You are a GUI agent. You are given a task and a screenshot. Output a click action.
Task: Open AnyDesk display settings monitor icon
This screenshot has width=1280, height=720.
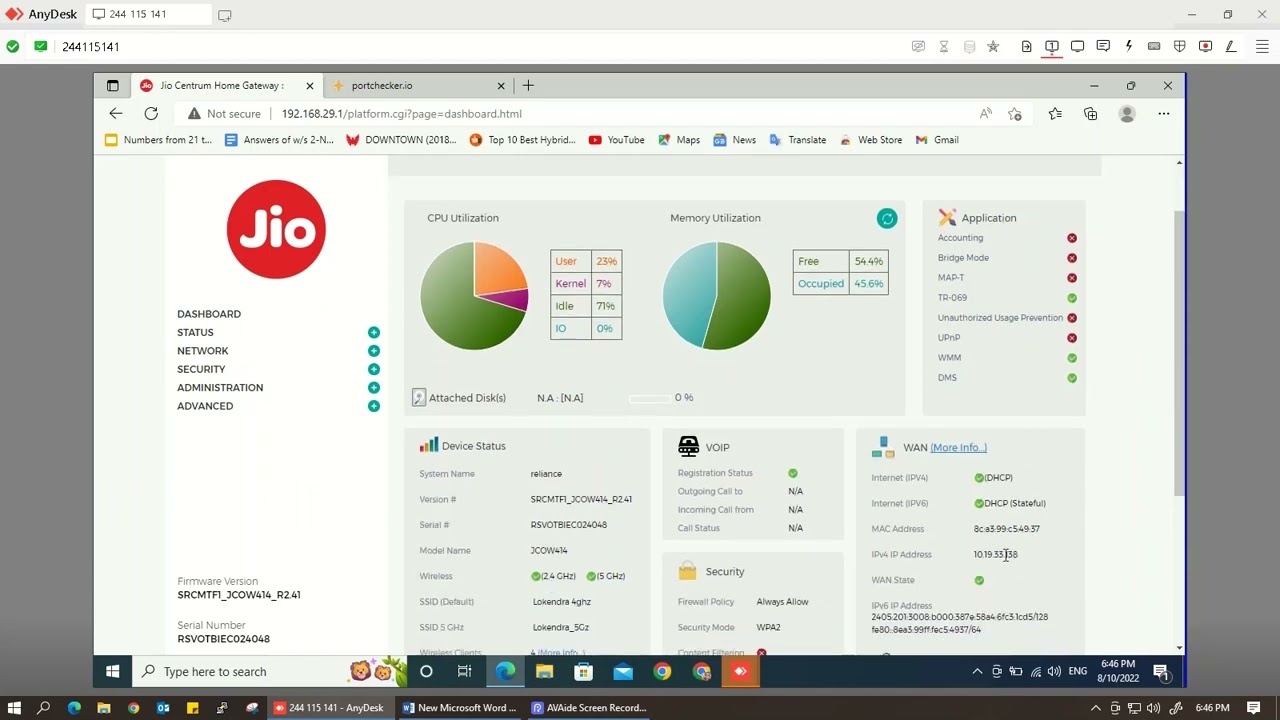tap(1077, 46)
